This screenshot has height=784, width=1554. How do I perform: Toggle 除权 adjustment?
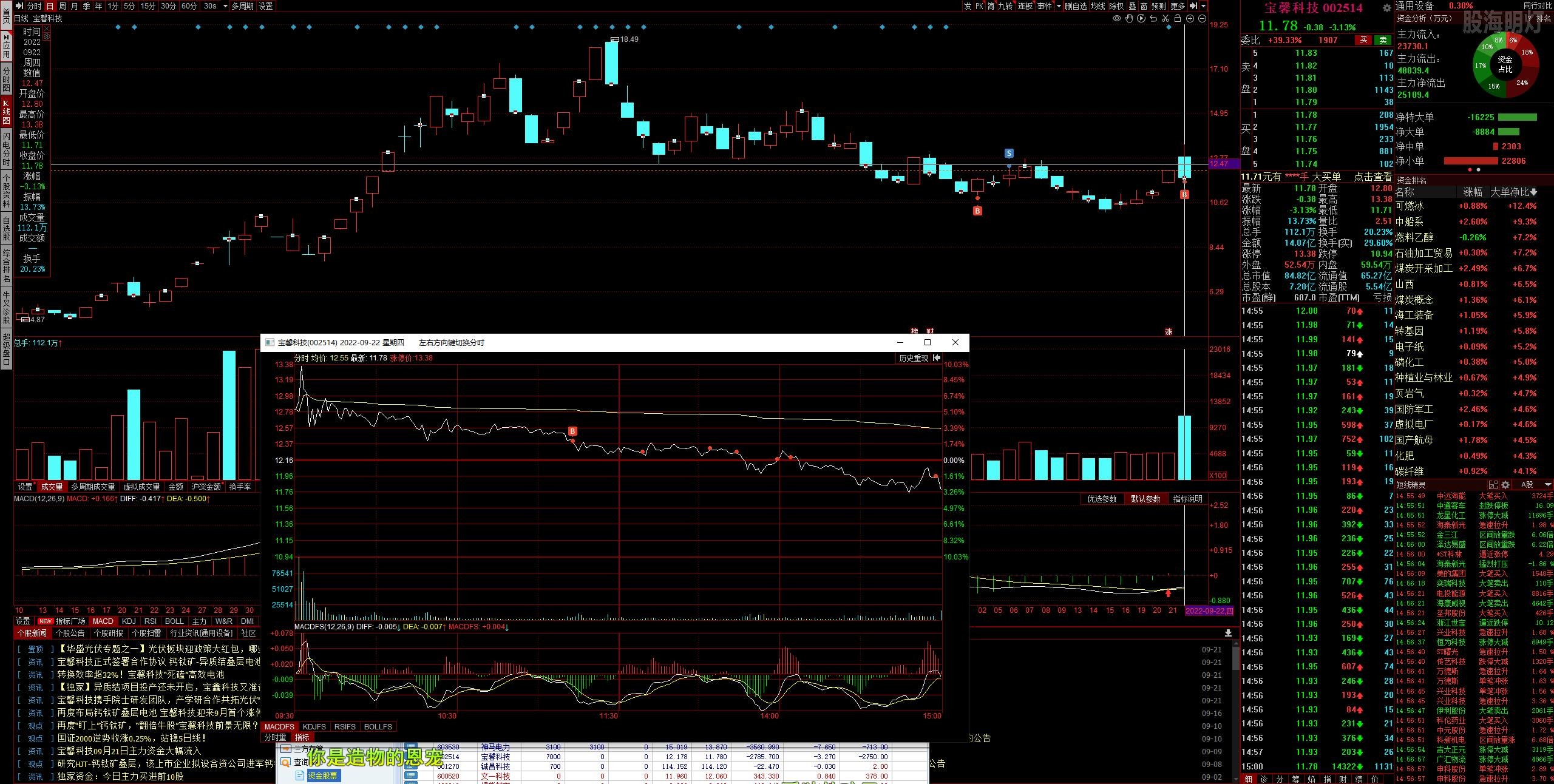1116,6
